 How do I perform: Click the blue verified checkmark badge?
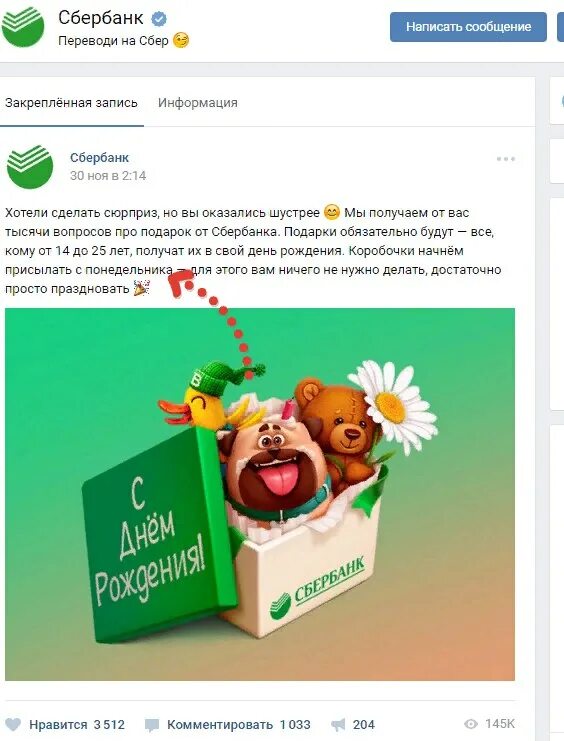click(159, 19)
